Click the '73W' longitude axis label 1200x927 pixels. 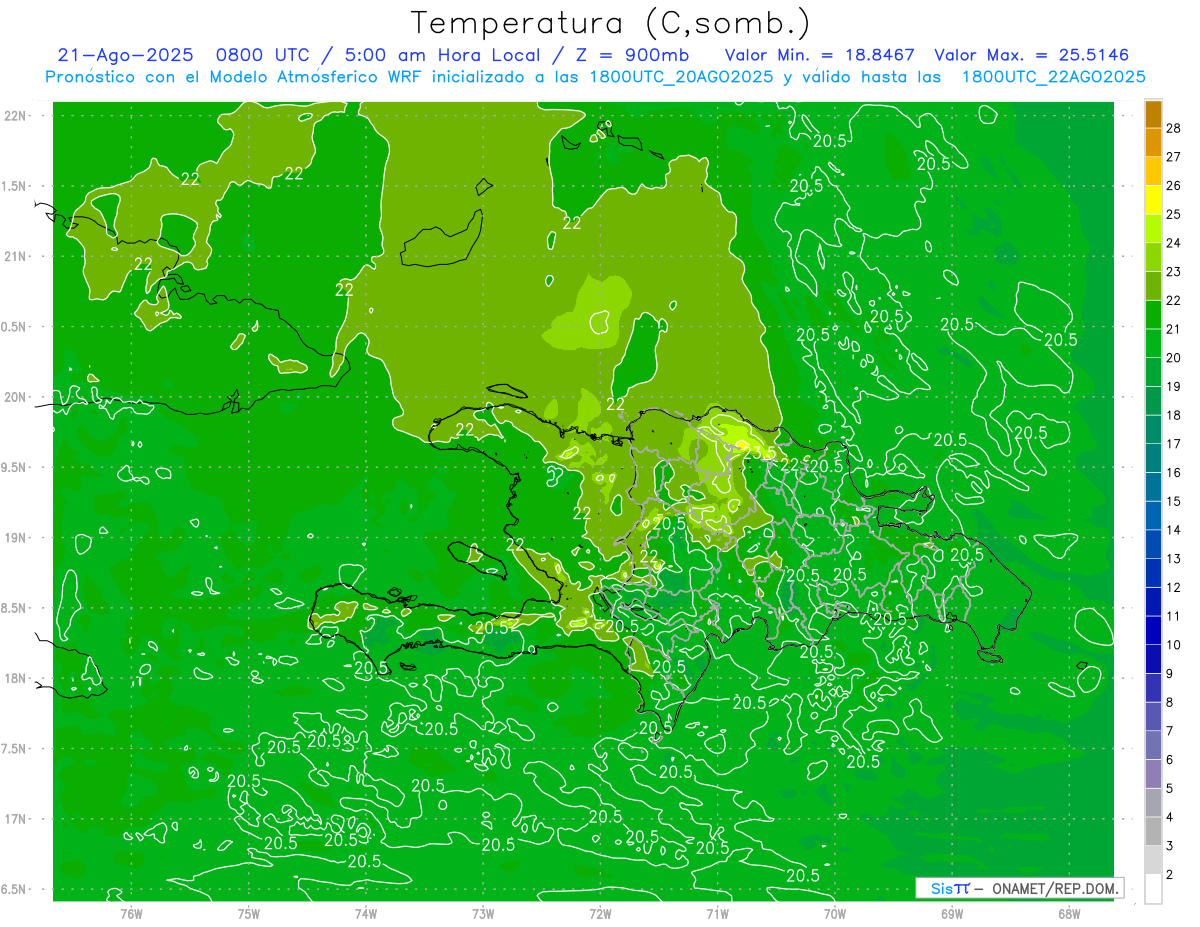click(x=483, y=914)
